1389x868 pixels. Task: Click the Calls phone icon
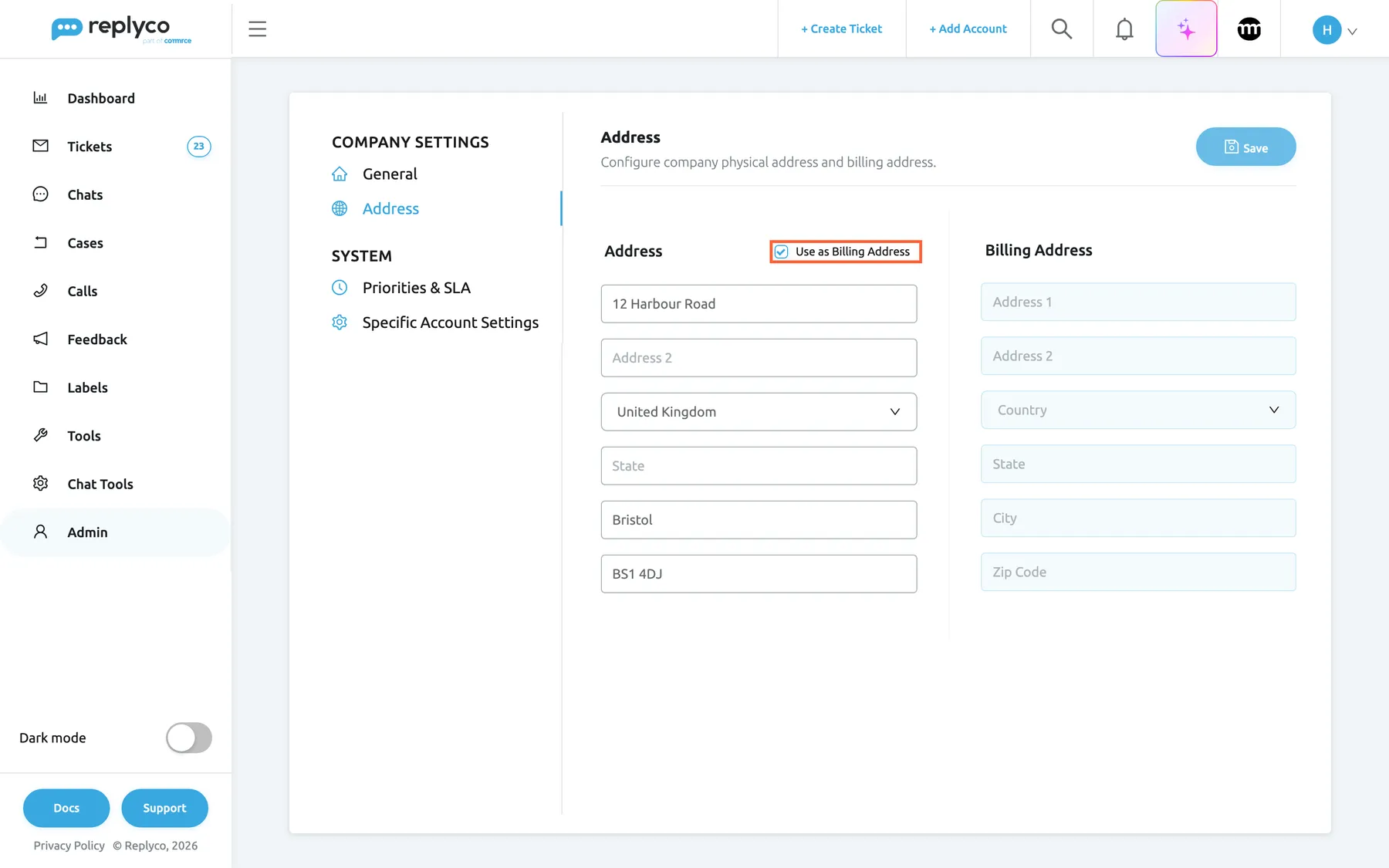pos(40,291)
